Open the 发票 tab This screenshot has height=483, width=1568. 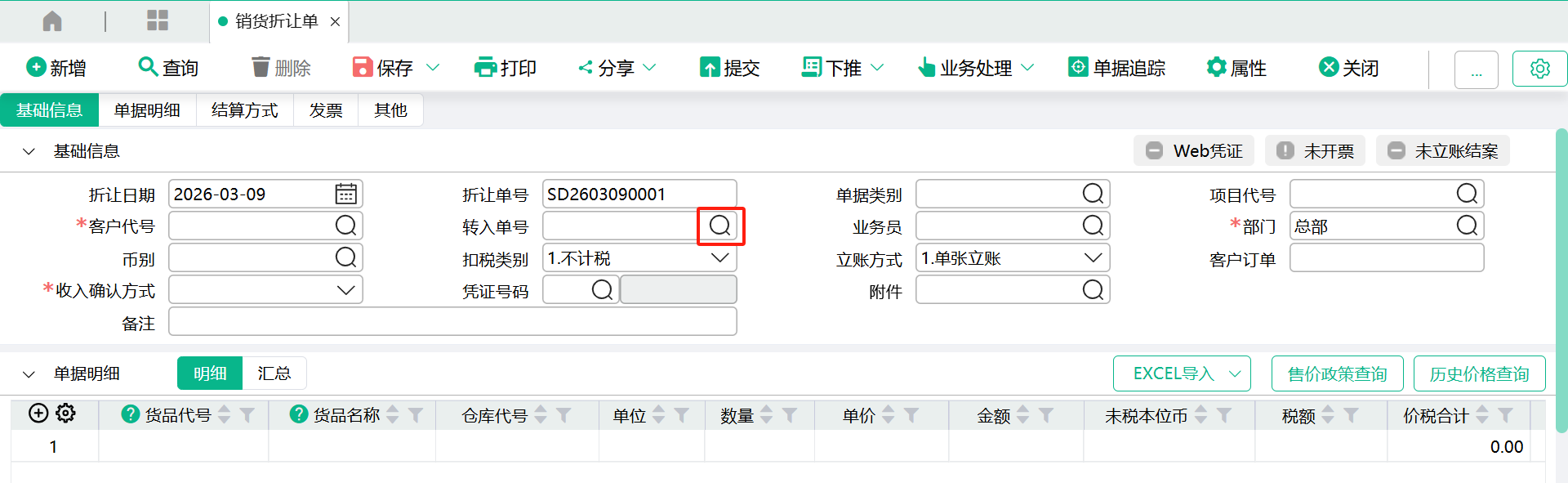click(x=325, y=110)
